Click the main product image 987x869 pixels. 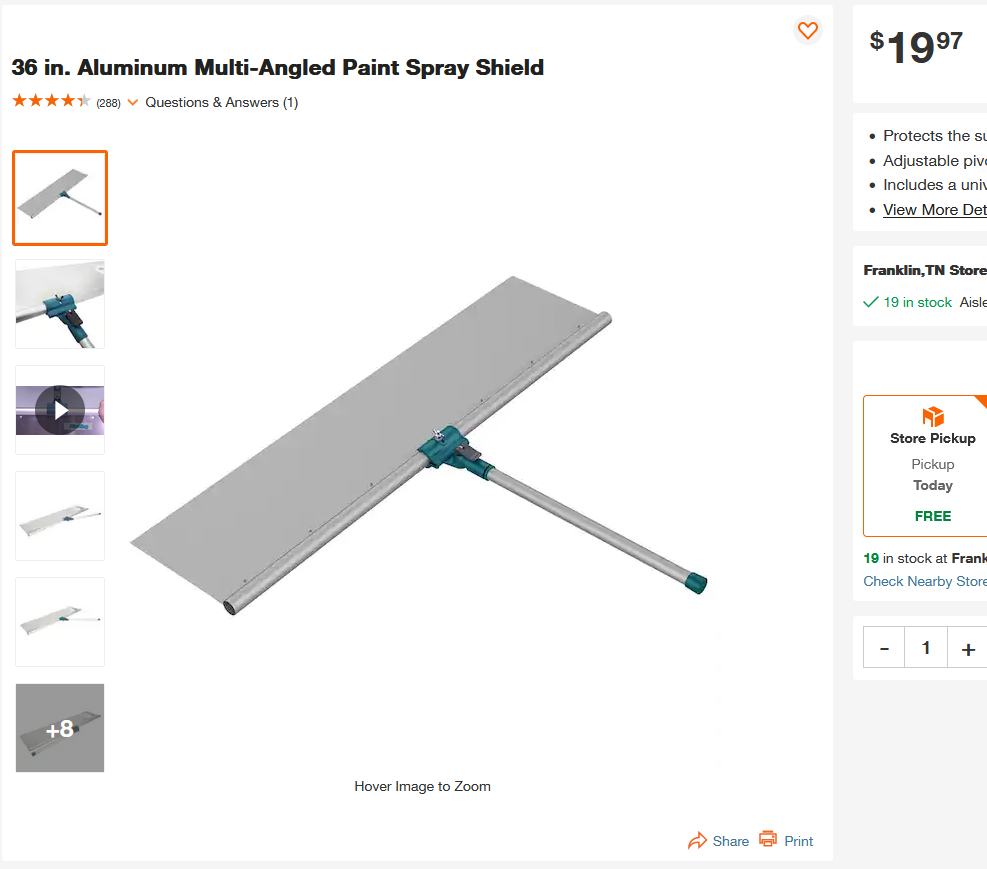420,445
